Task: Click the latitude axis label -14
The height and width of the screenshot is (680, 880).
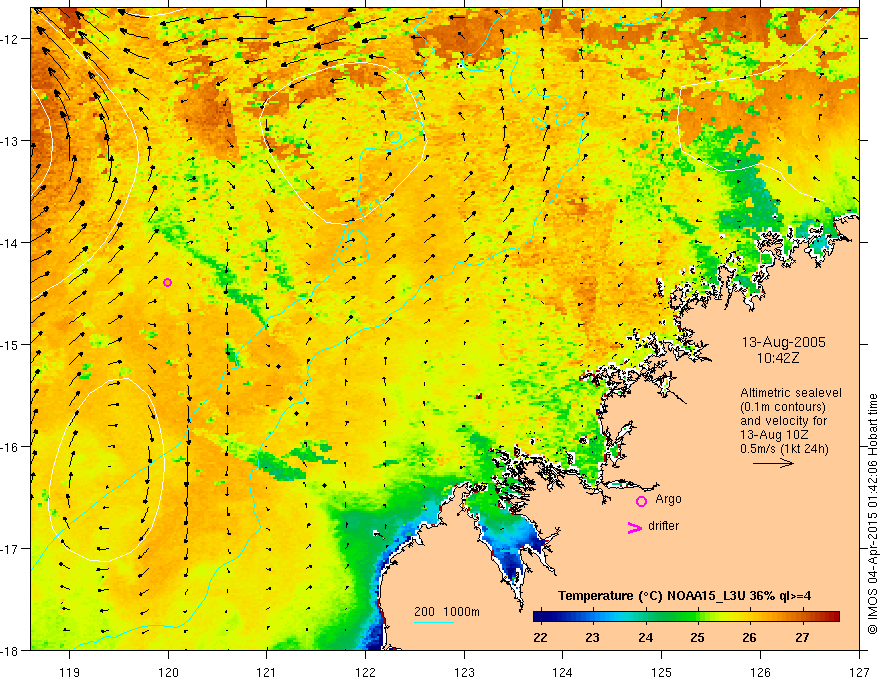Action: 11,243
